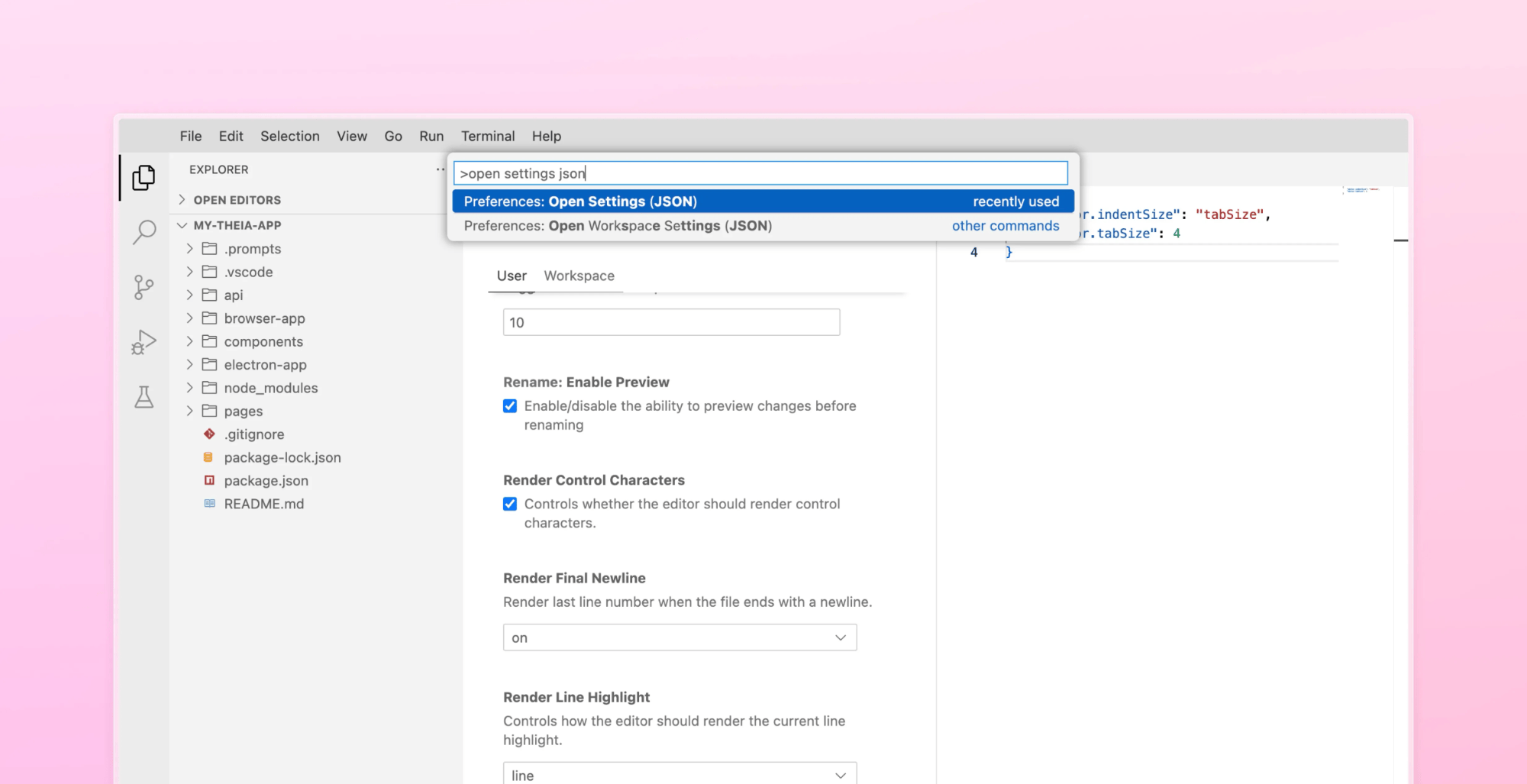Open the Run and Debug view

click(x=144, y=342)
